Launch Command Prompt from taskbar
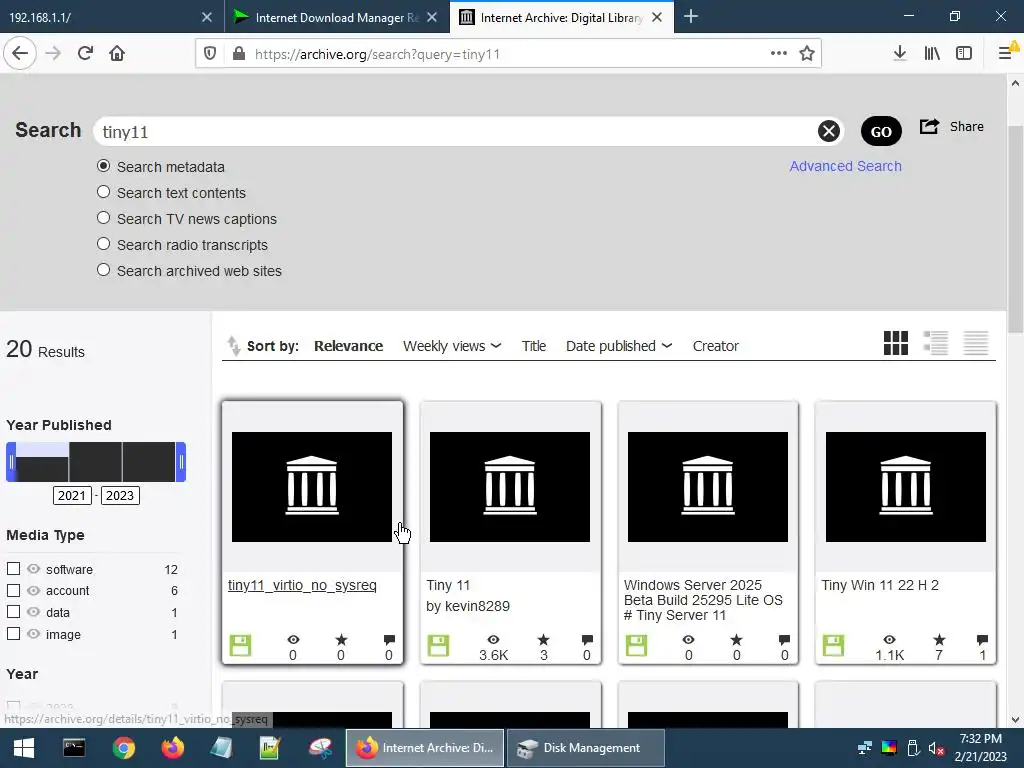1024x768 pixels. pos(74,748)
